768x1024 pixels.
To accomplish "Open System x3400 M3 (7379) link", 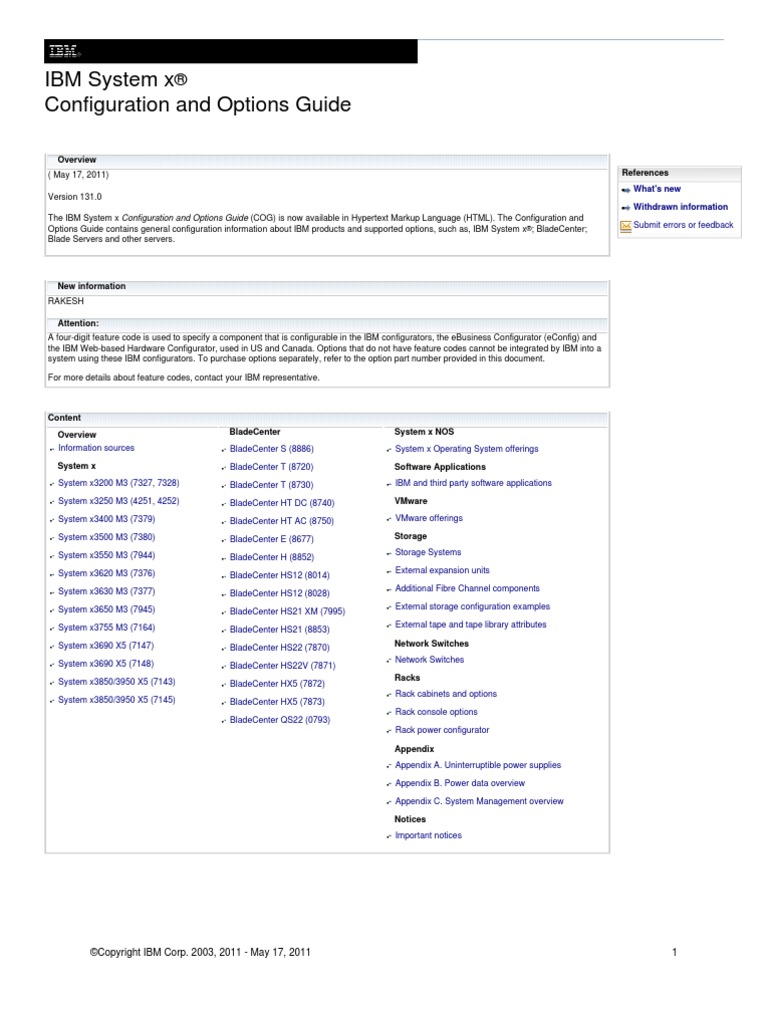I will 106,519.
